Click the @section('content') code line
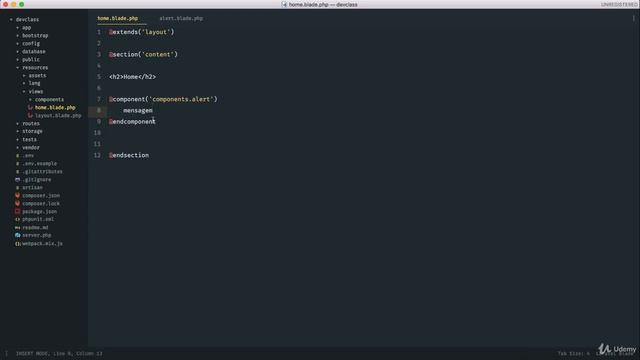 tap(143, 54)
